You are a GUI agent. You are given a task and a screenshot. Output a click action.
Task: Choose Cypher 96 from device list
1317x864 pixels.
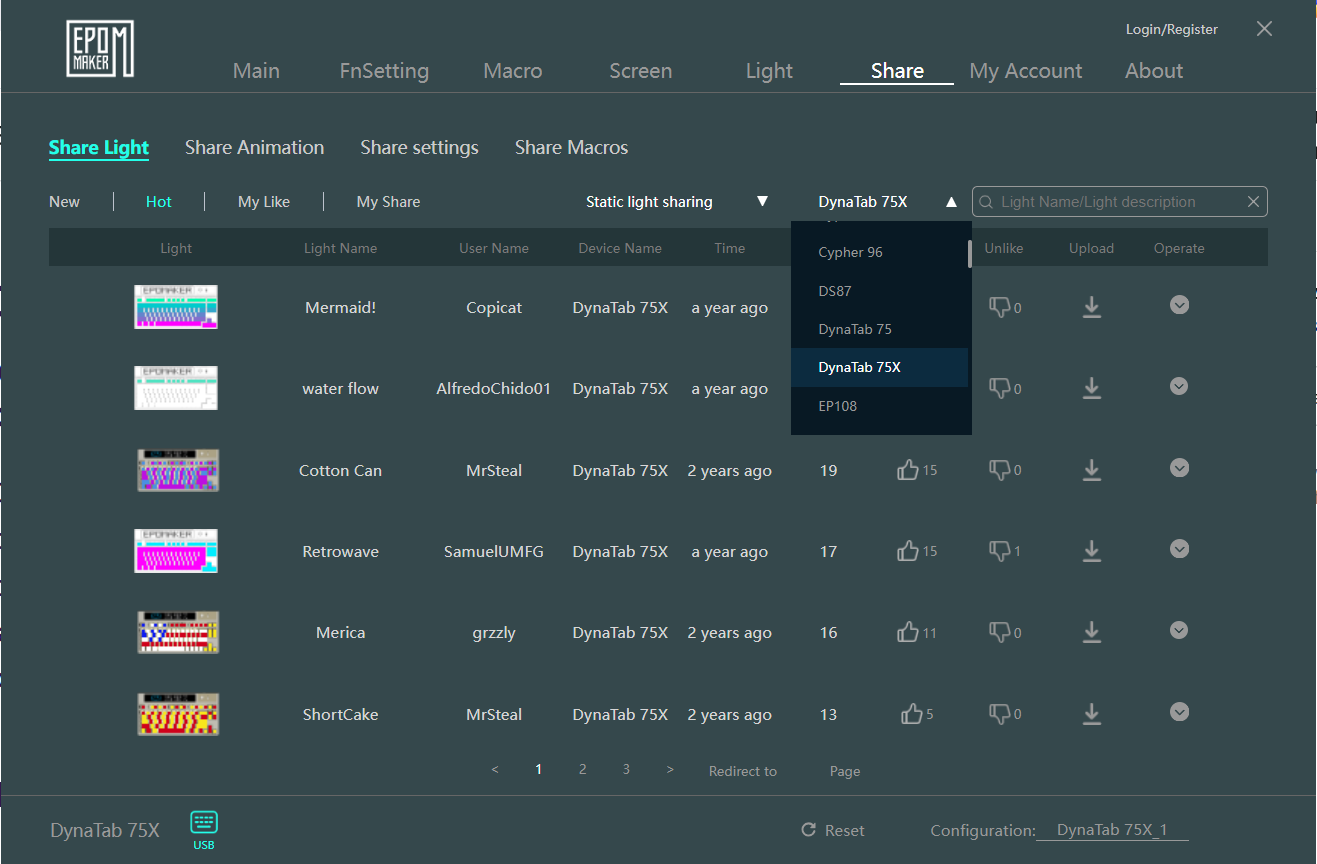click(x=850, y=252)
